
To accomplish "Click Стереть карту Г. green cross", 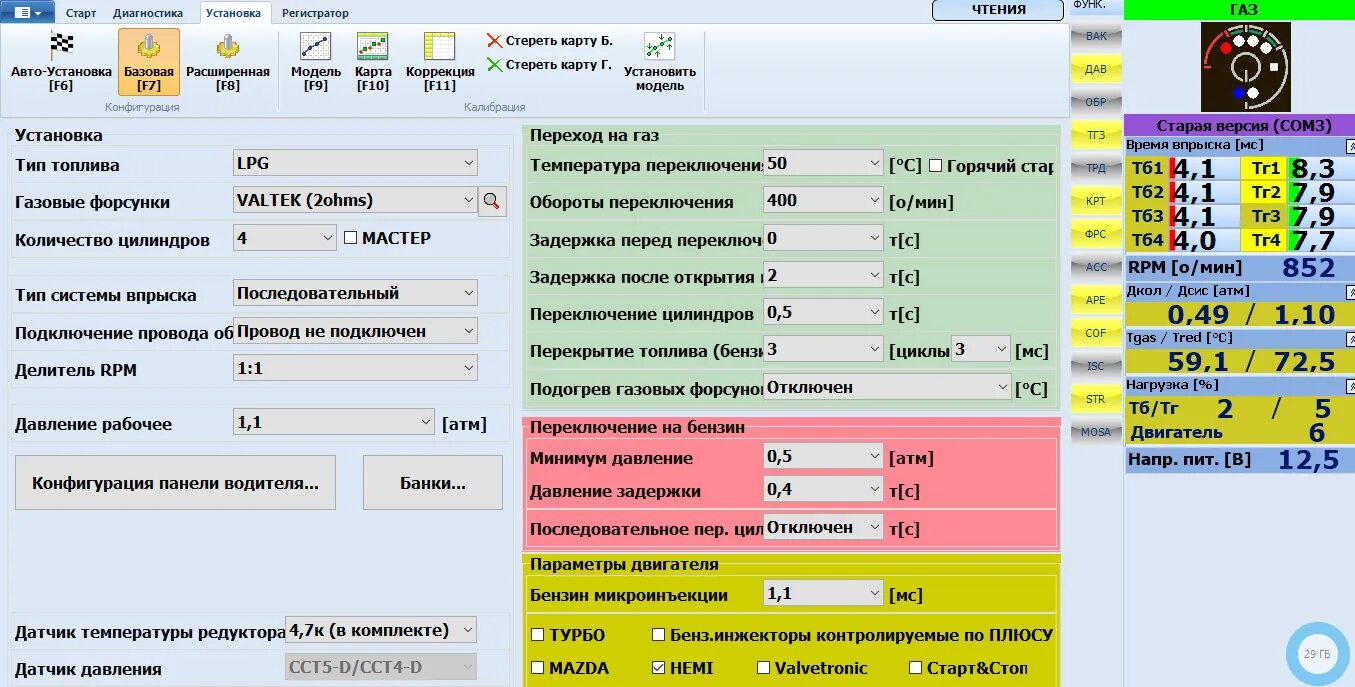I will tap(549, 65).
